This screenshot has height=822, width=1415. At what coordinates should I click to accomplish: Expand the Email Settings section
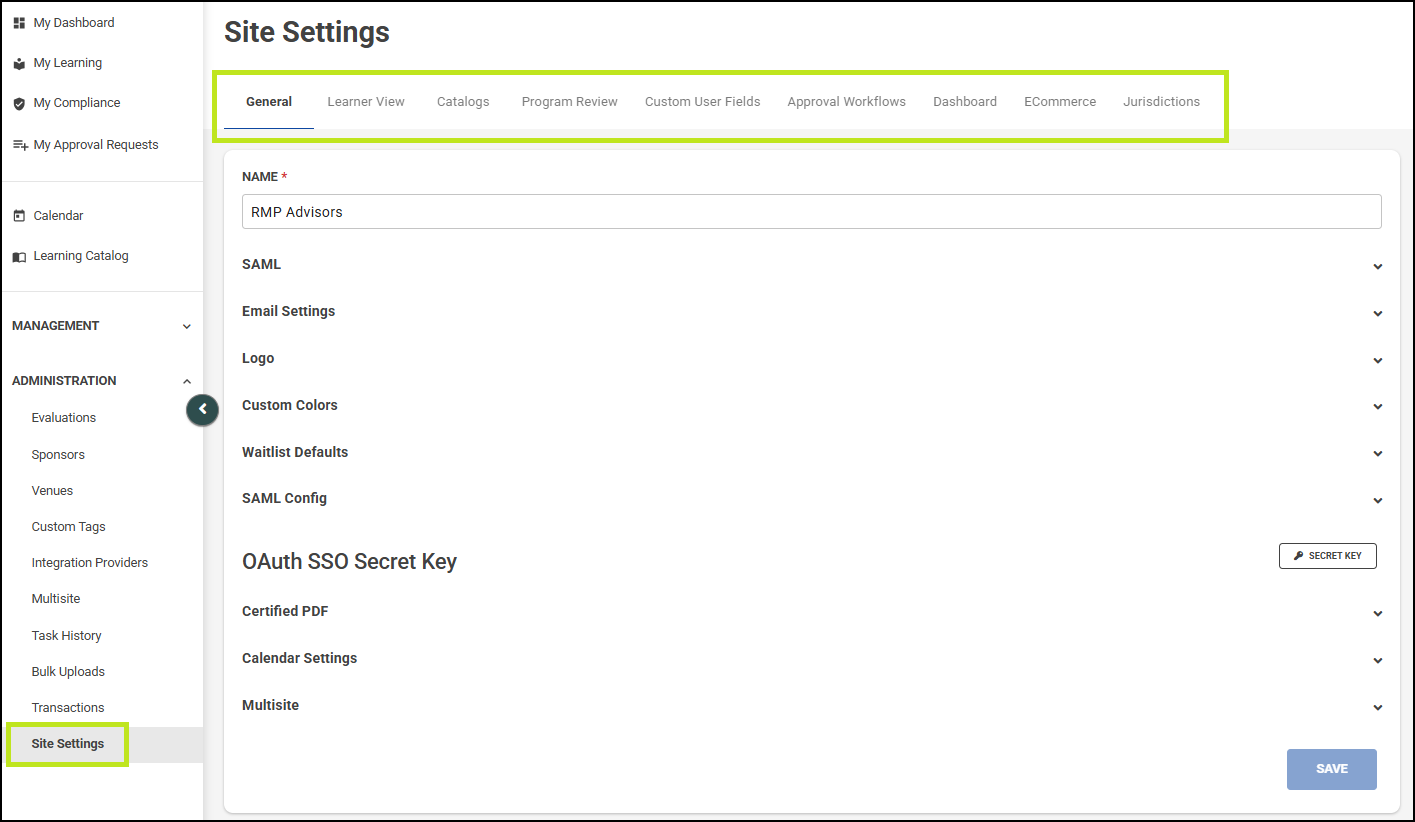click(810, 312)
